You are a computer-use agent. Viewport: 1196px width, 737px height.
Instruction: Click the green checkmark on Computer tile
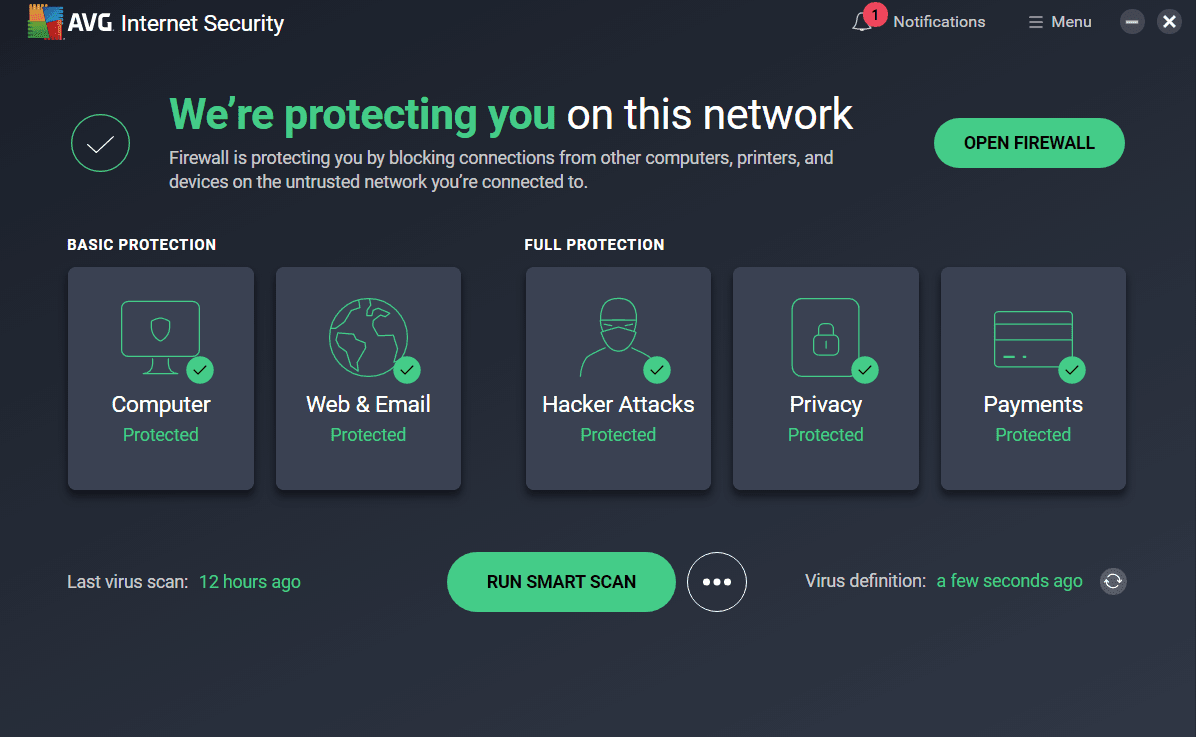pyautogui.click(x=200, y=369)
